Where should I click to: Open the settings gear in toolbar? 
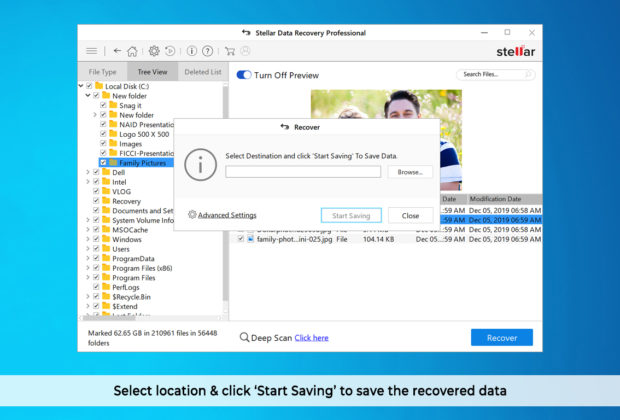pos(154,51)
